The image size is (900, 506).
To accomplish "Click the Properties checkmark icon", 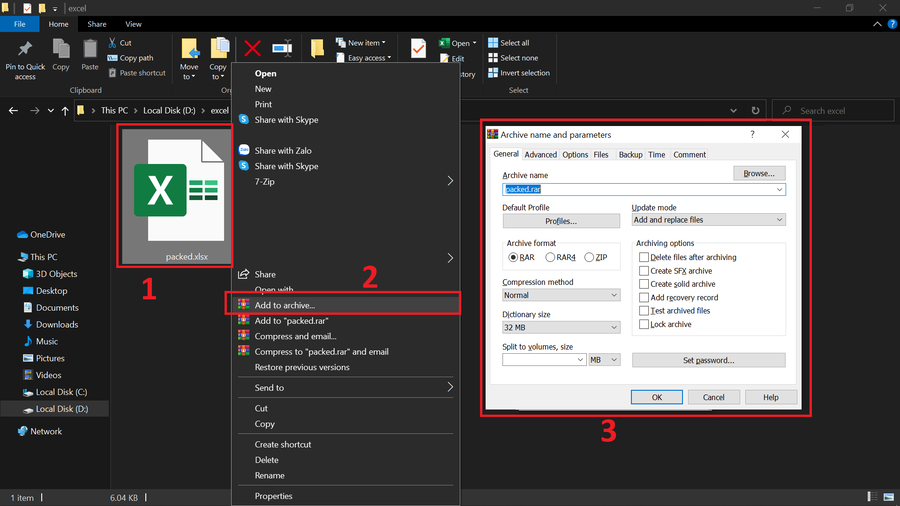I will pyautogui.click(x=418, y=49).
